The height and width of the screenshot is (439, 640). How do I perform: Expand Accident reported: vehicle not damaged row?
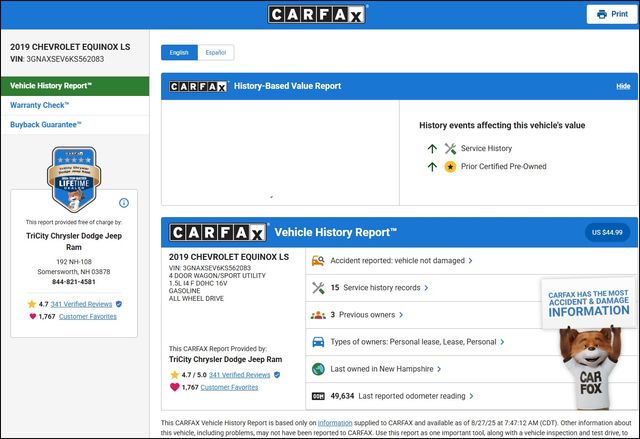pos(472,261)
